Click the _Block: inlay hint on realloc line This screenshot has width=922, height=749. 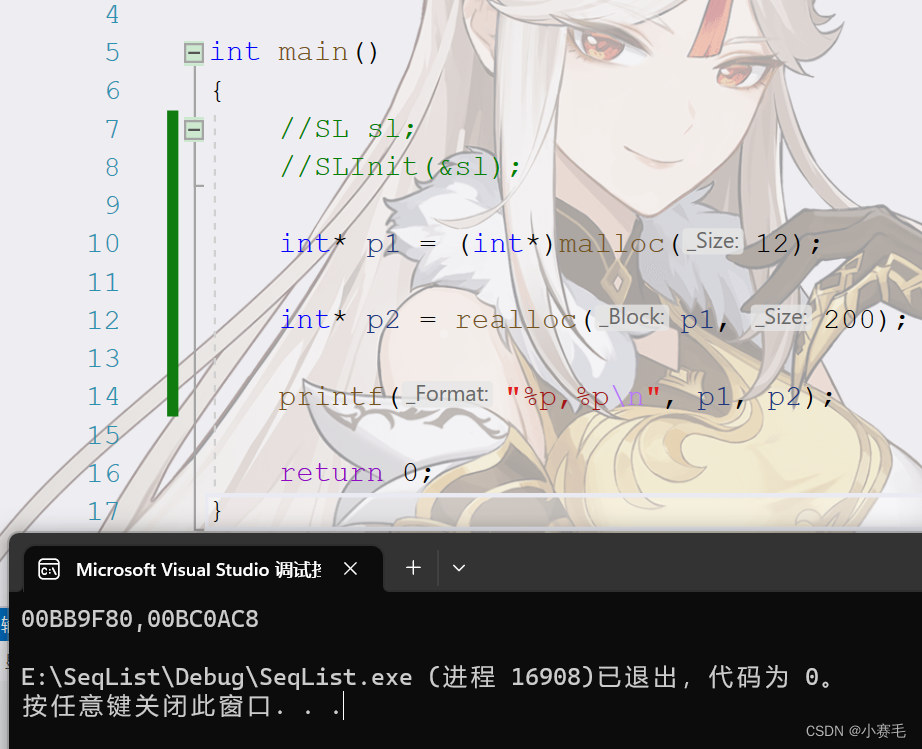(x=632, y=318)
